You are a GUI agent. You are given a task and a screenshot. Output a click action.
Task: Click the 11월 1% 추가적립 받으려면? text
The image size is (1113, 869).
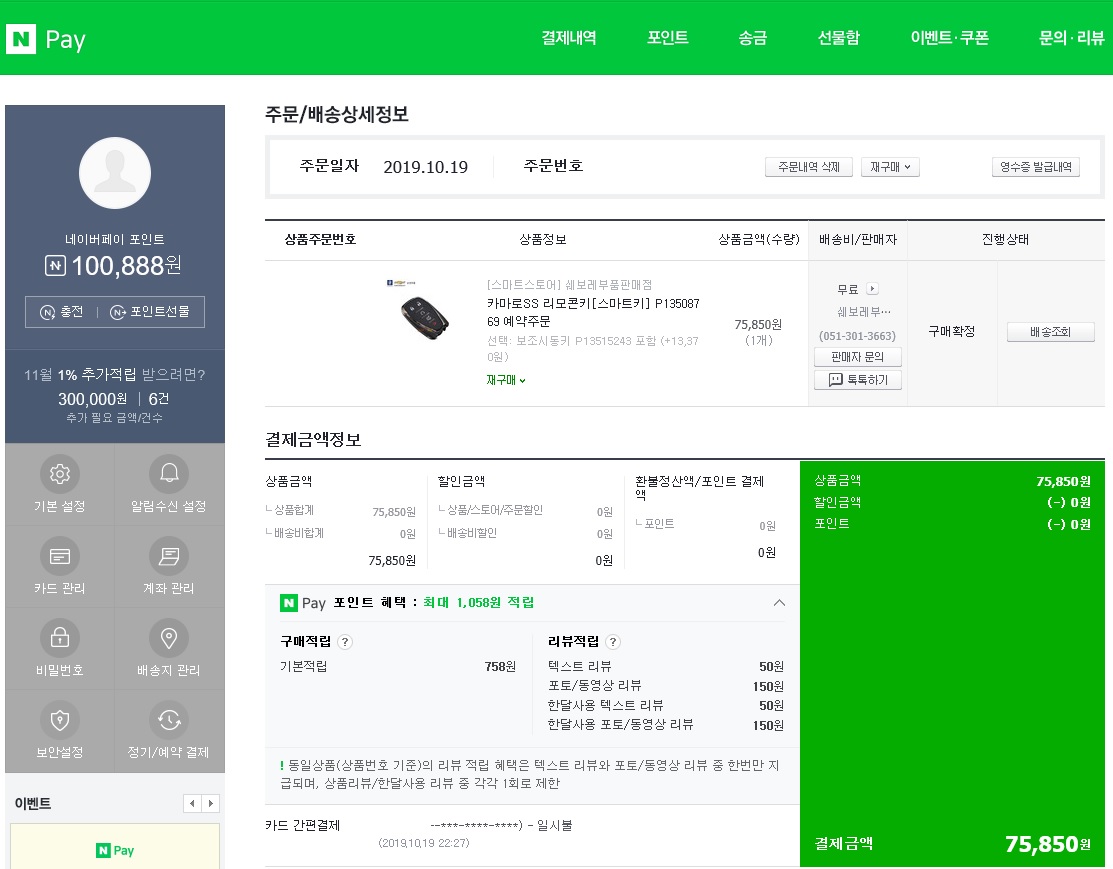click(x=115, y=374)
